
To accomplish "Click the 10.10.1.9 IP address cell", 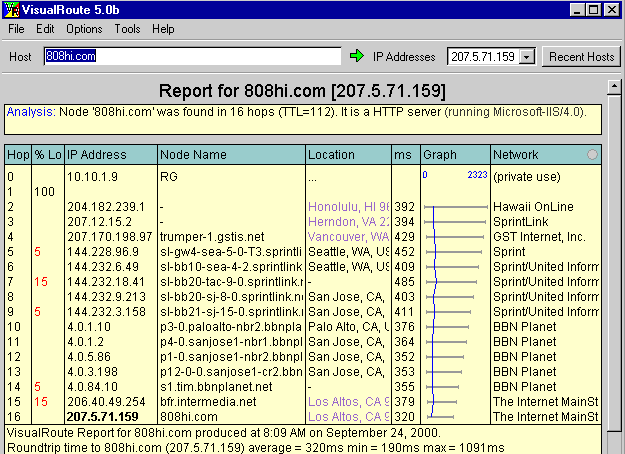I will pos(92,177).
